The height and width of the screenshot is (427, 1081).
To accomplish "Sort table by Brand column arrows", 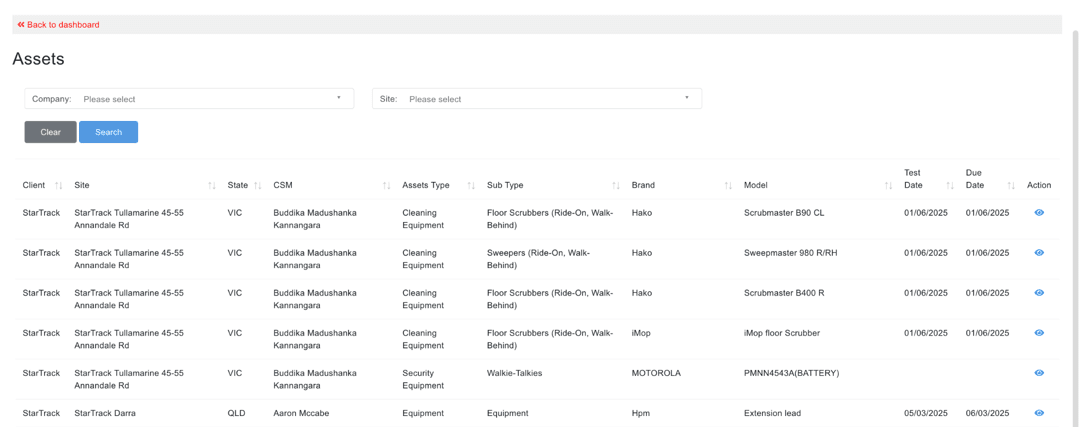I will click(728, 185).
